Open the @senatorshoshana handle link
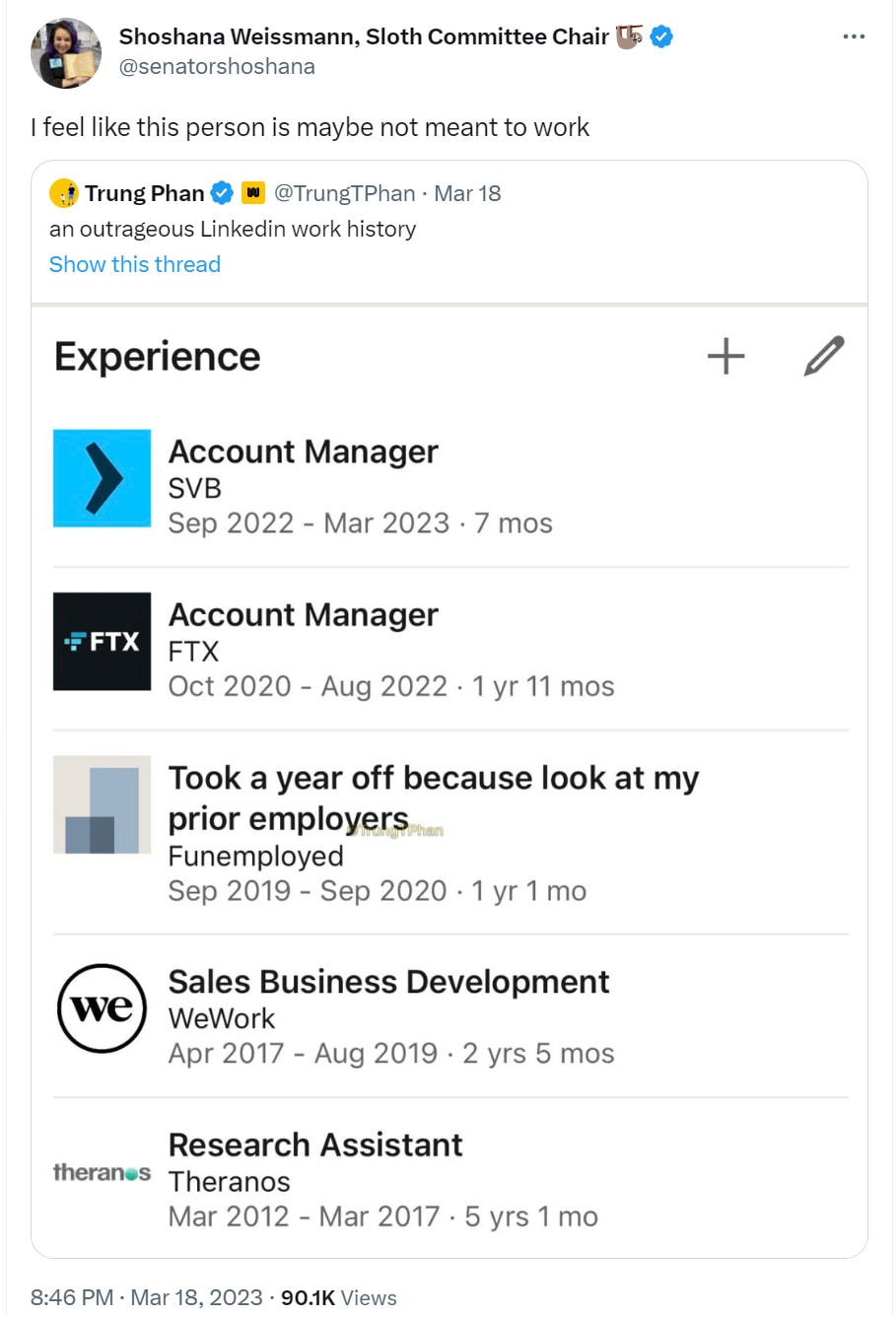 [217, 67]
